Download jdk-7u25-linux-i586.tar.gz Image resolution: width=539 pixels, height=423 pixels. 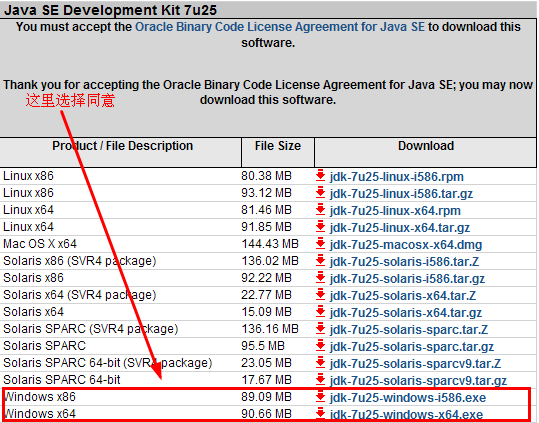(x=401, y=194)
